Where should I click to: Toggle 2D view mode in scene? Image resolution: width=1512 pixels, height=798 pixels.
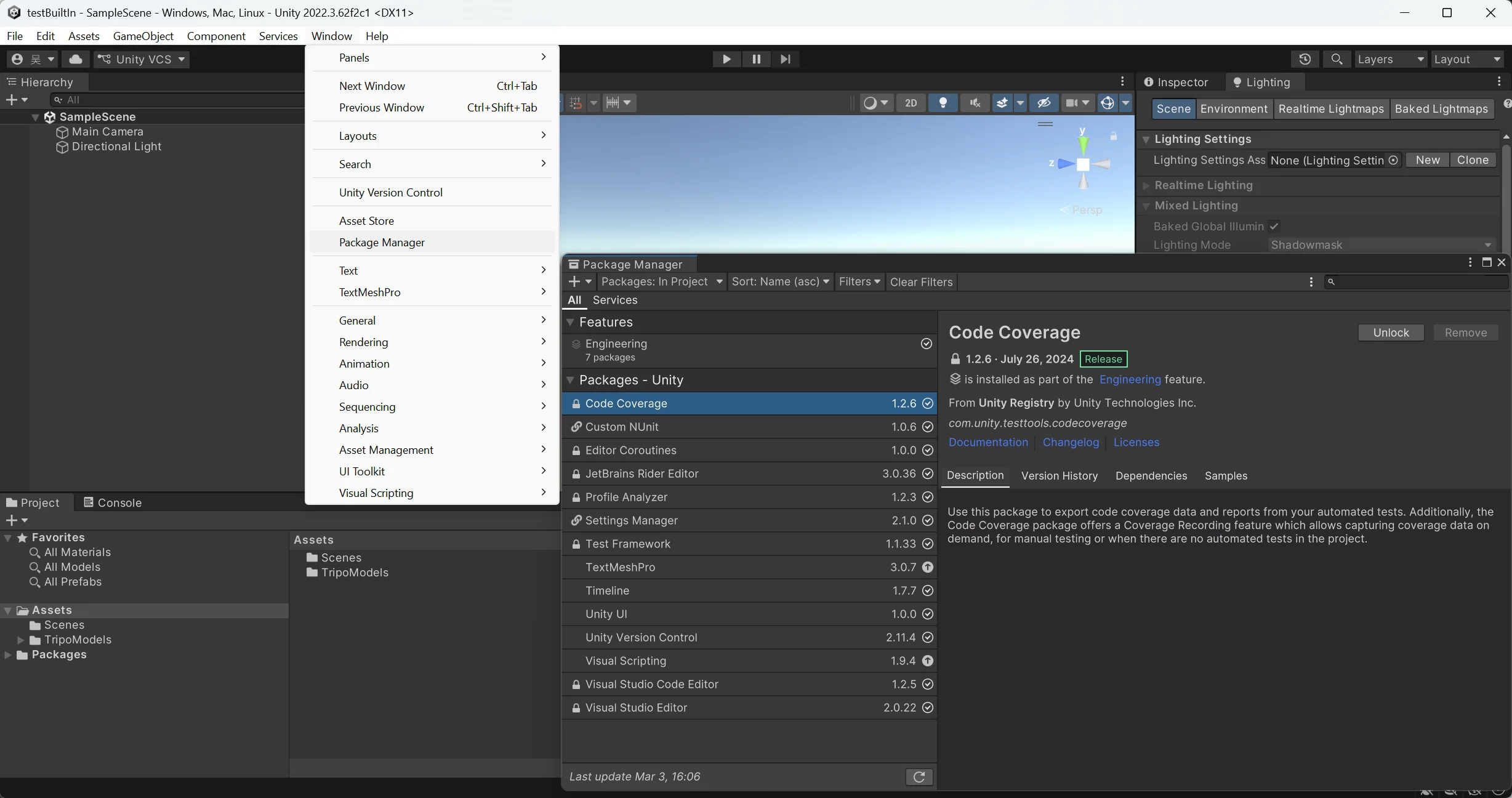(911, 103)
